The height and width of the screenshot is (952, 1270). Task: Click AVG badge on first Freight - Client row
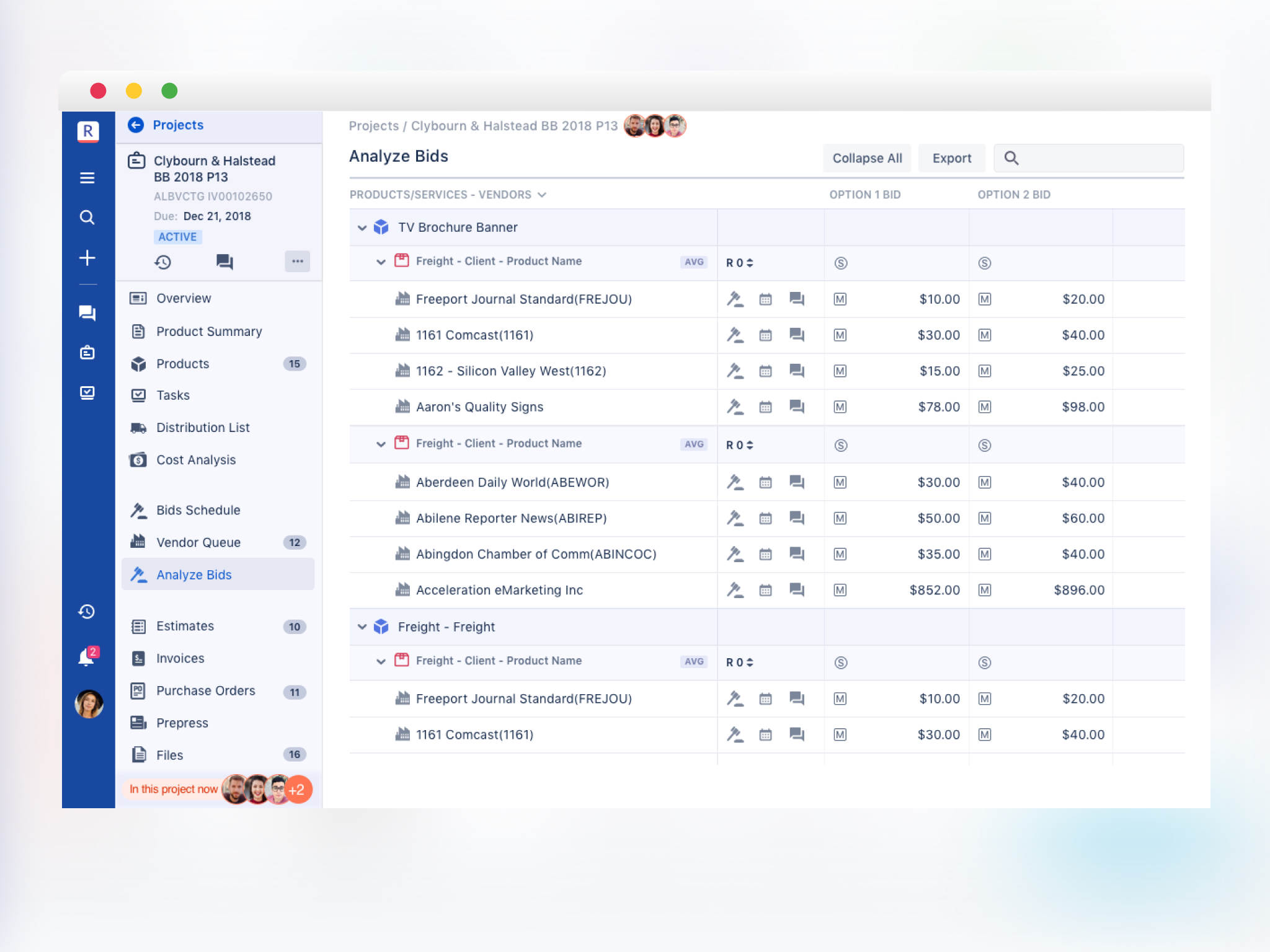pyautogui.click(x=694, y=262)
